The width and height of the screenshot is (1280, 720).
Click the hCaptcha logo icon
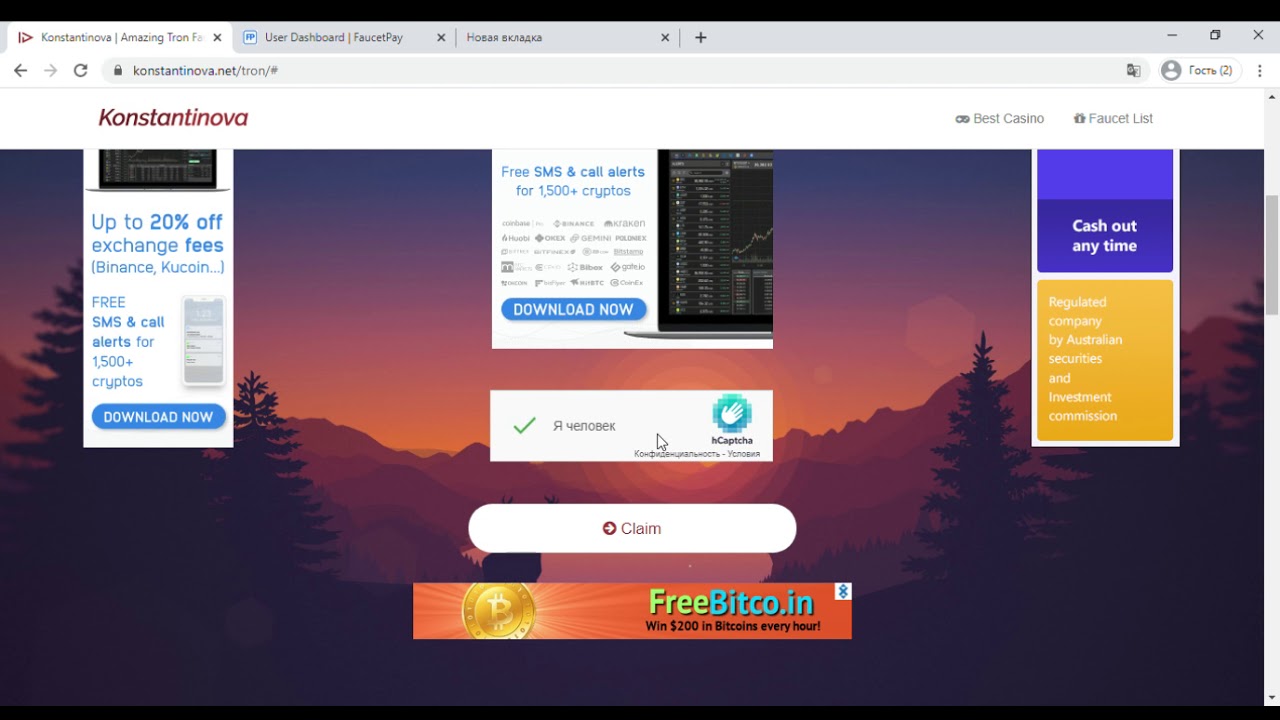(x=732, y=414)
